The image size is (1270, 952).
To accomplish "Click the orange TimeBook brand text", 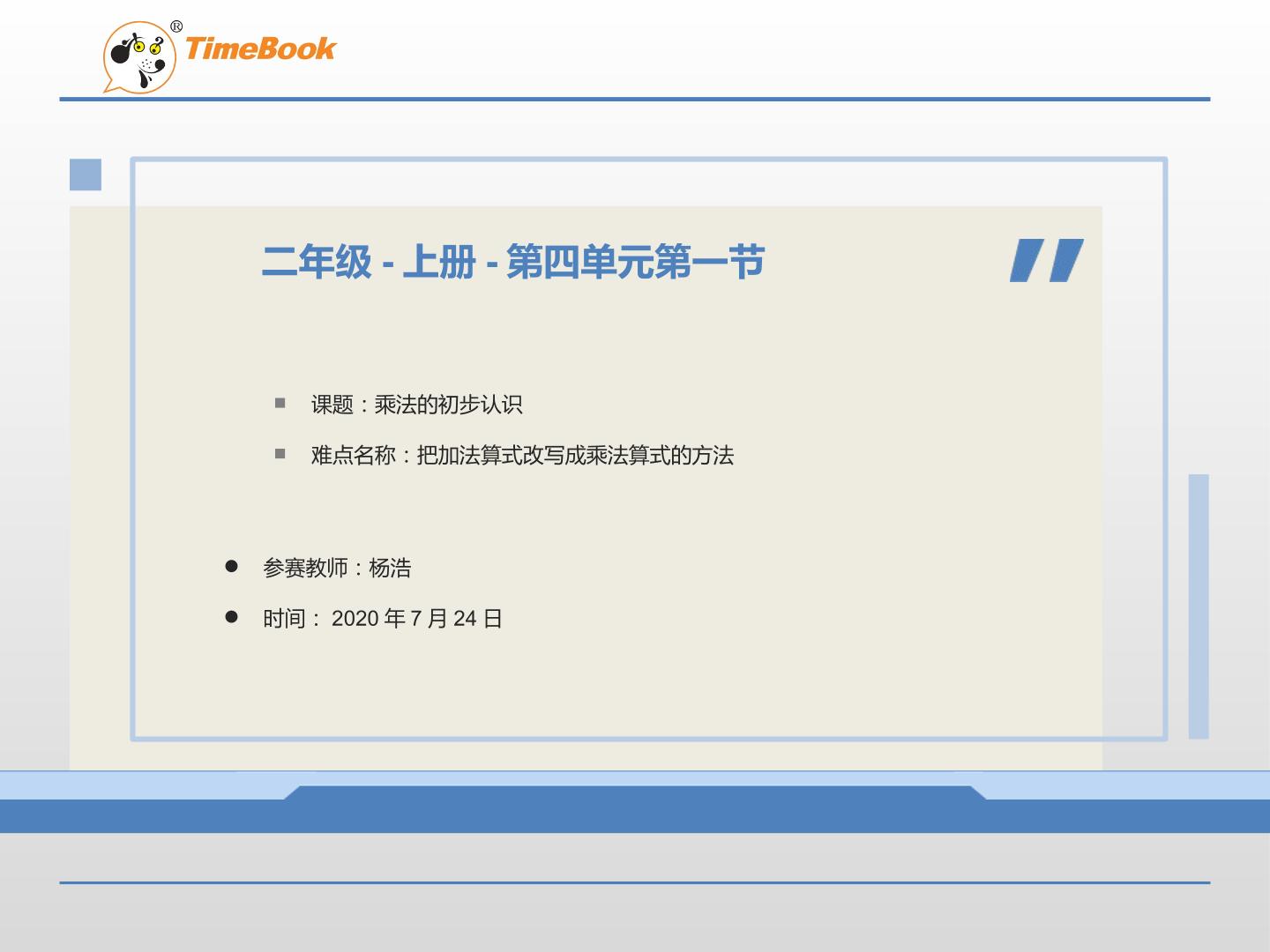I will (260, 48).
